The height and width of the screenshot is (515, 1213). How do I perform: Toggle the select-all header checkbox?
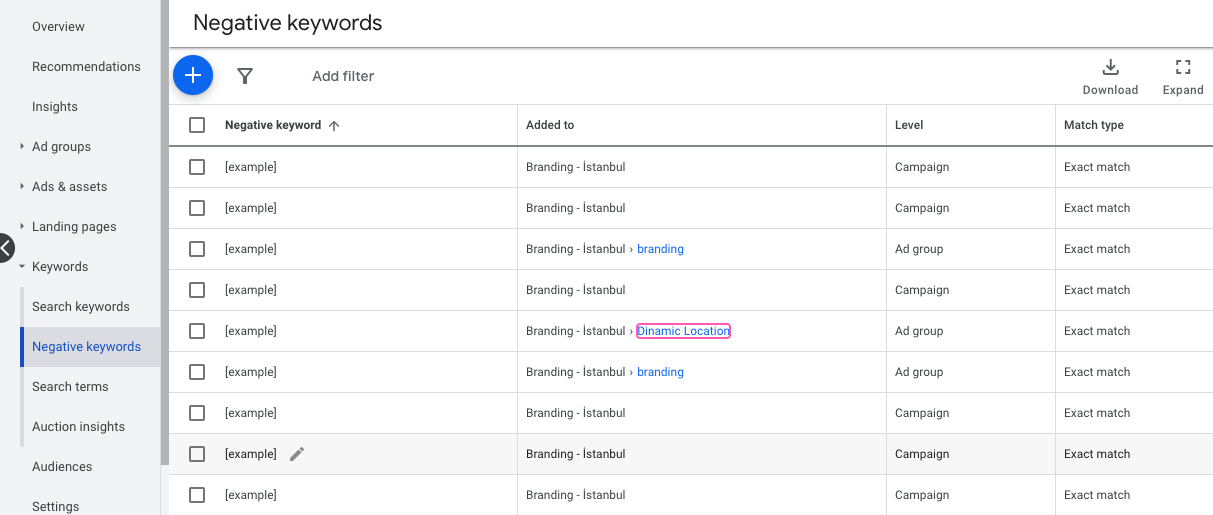click(197, 125)
